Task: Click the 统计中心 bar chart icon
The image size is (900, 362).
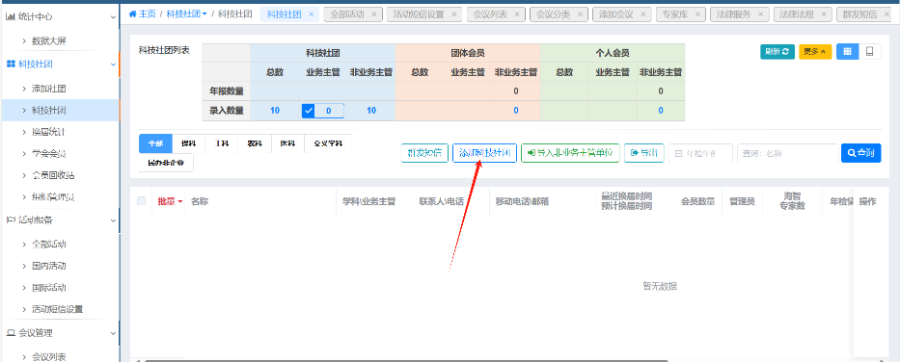Action: (10, 17)
